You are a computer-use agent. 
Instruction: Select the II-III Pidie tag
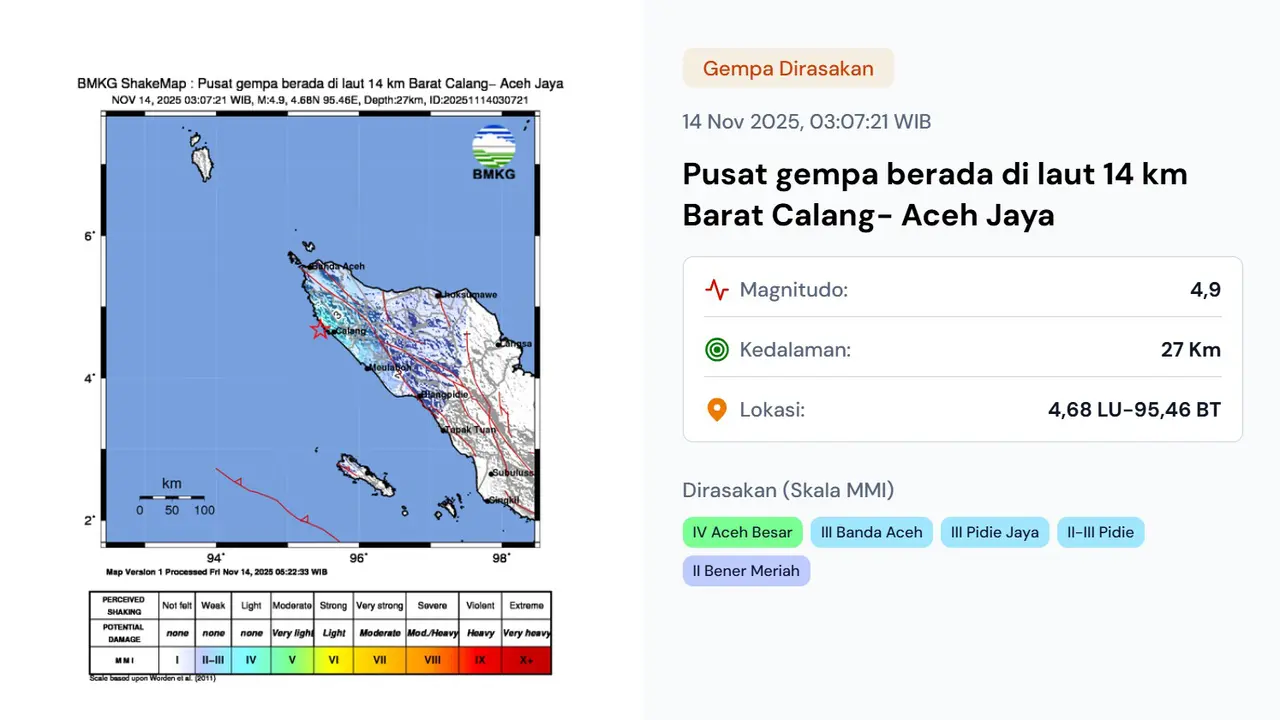pyautogui.click(x=1100, y=532)
